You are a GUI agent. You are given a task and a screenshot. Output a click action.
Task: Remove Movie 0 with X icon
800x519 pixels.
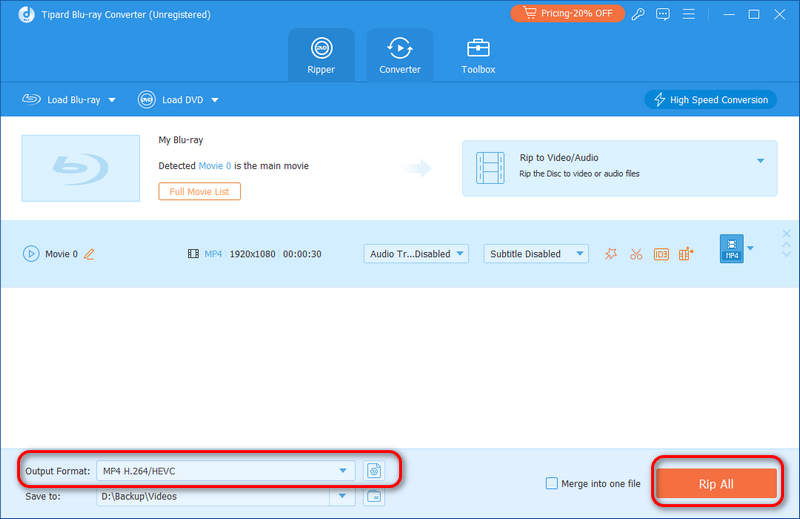point(786,234)
